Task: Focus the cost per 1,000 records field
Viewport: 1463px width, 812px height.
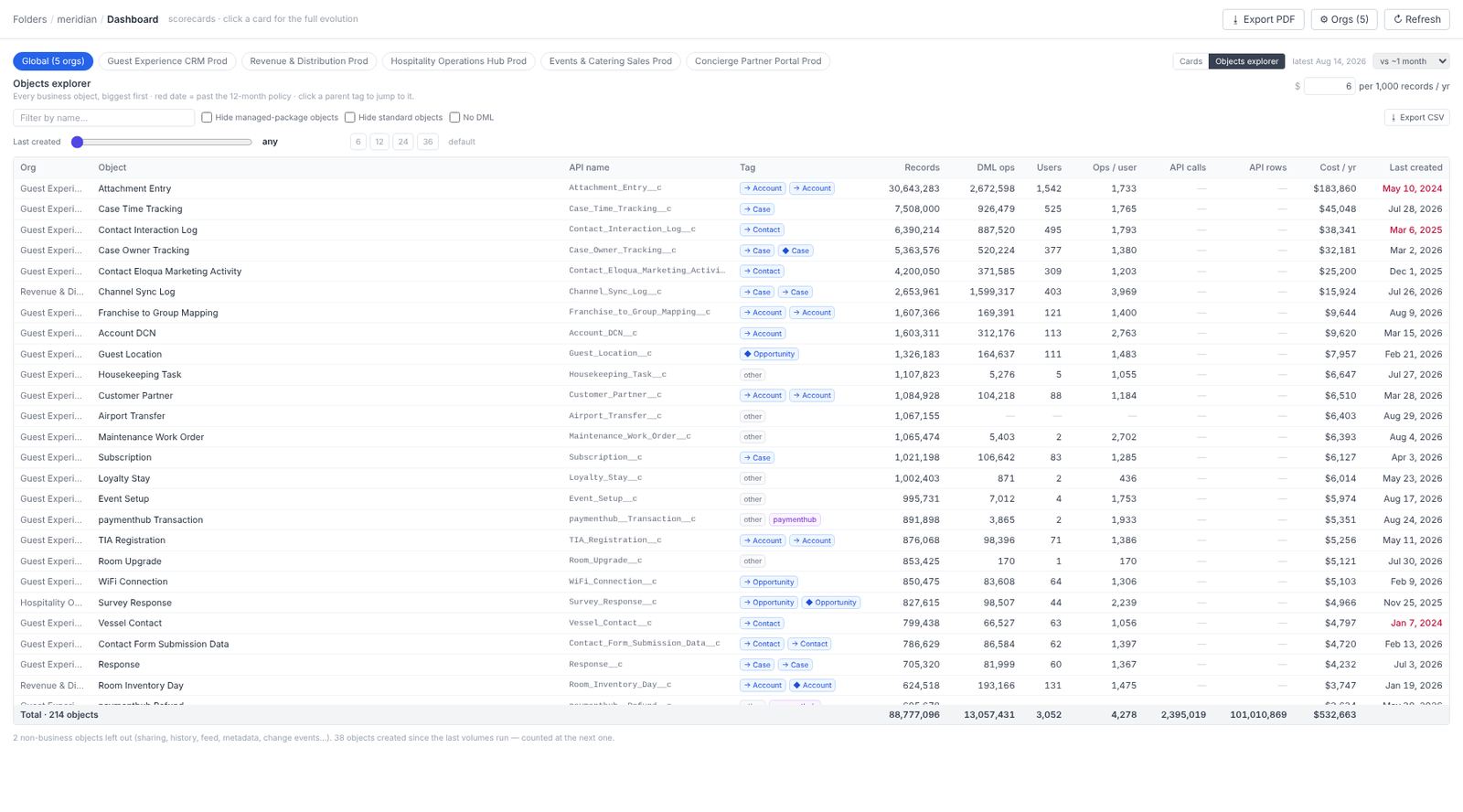Action: click(x=1329, y=86)
